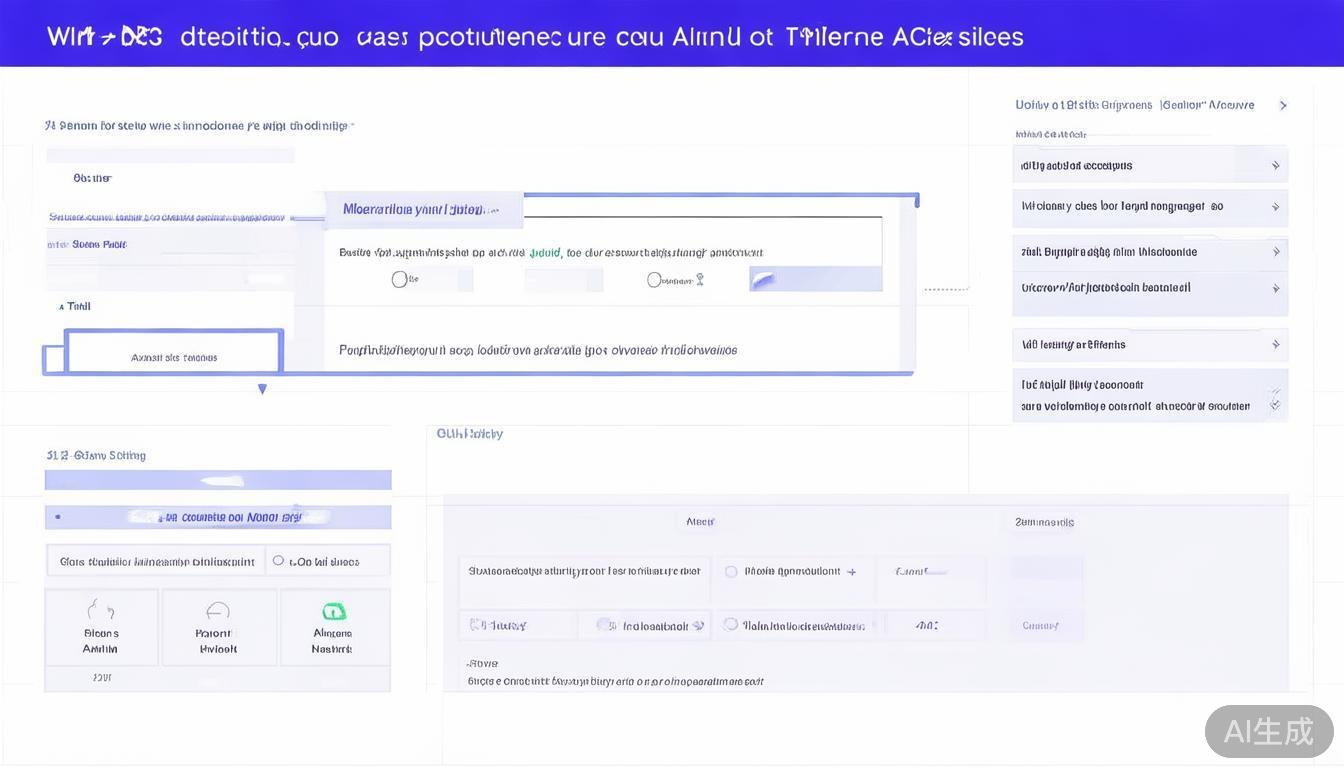Click the fifth list row in the right panel
1344x768 pixels.
1149,345
